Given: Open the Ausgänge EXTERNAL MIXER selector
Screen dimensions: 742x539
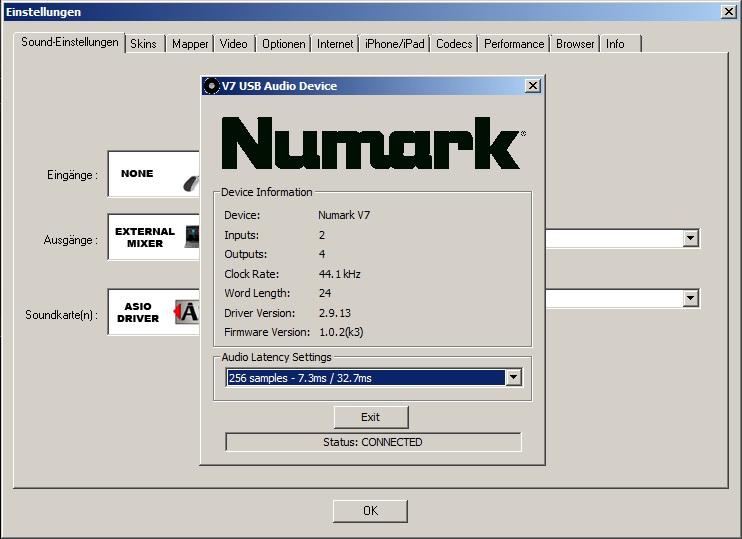Looking at the screenshot, I should 154,237.
